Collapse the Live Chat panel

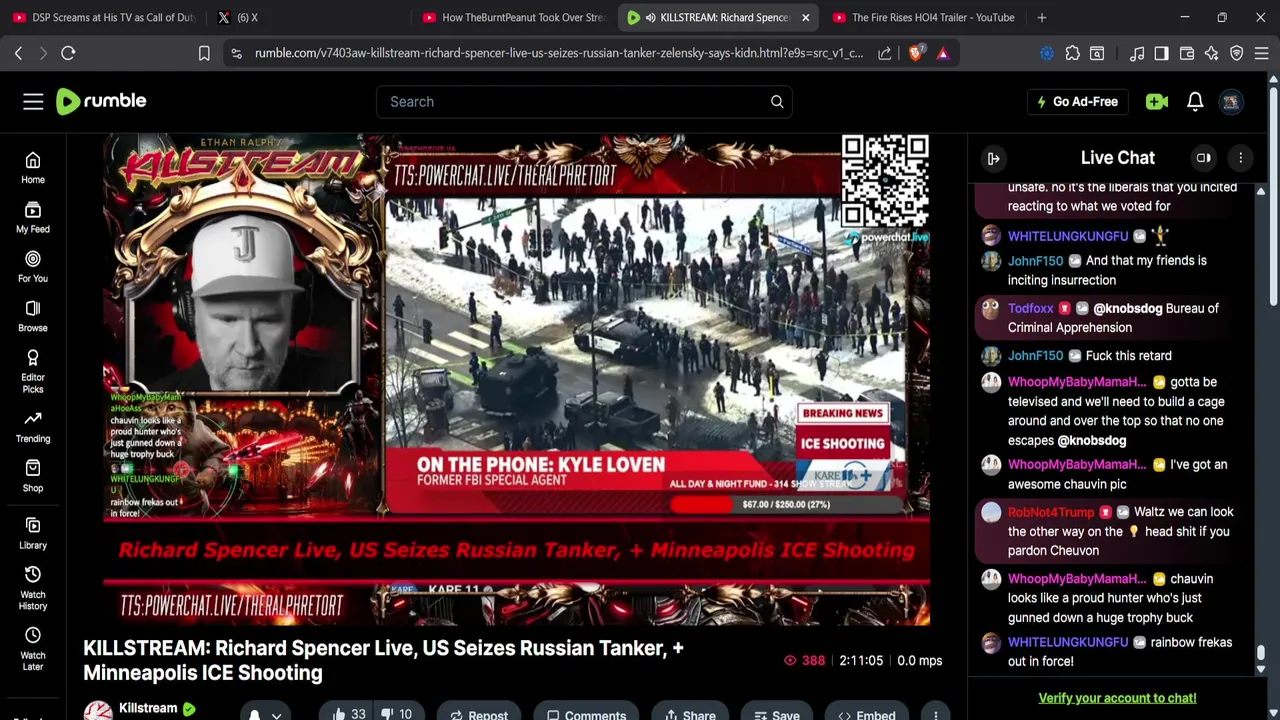pos(994,158)
